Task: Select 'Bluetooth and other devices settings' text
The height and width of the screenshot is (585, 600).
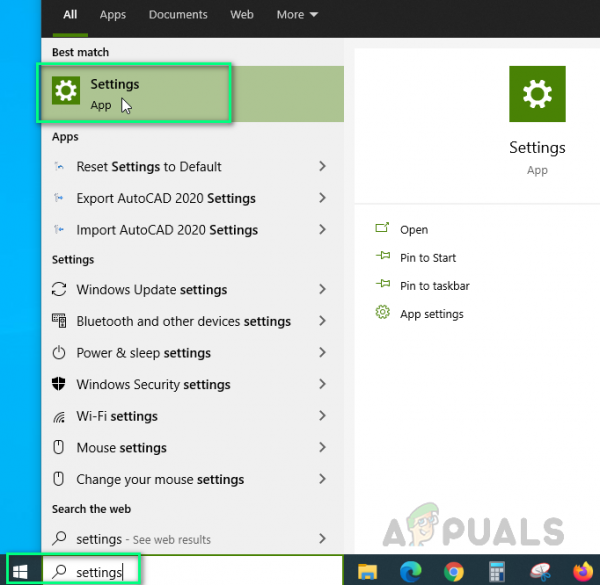Action: coord(183,321)
